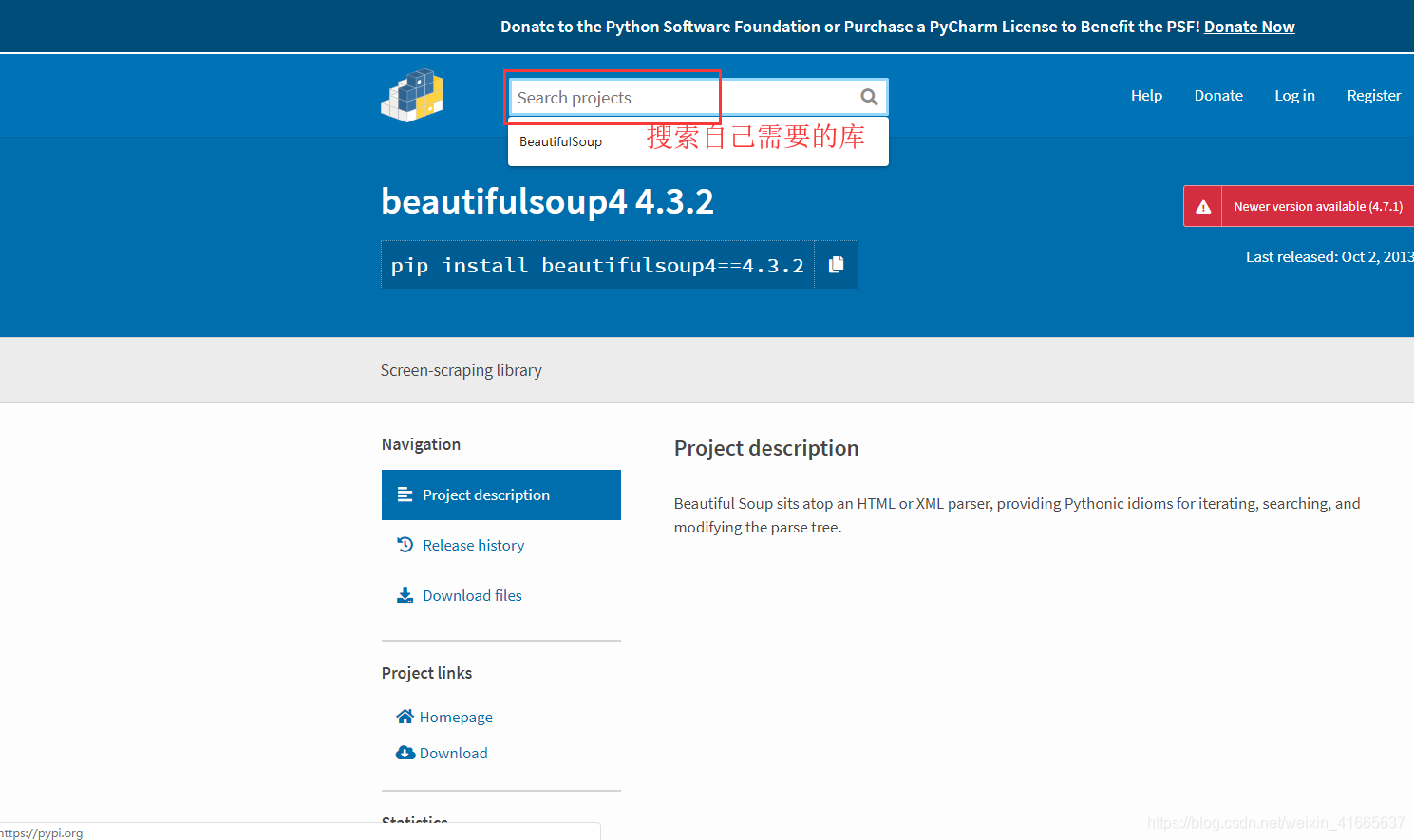The height and width of the screenshot is (840, 1414).
Task: Switch to the Release history tab
Action: [x=501, y=545]
